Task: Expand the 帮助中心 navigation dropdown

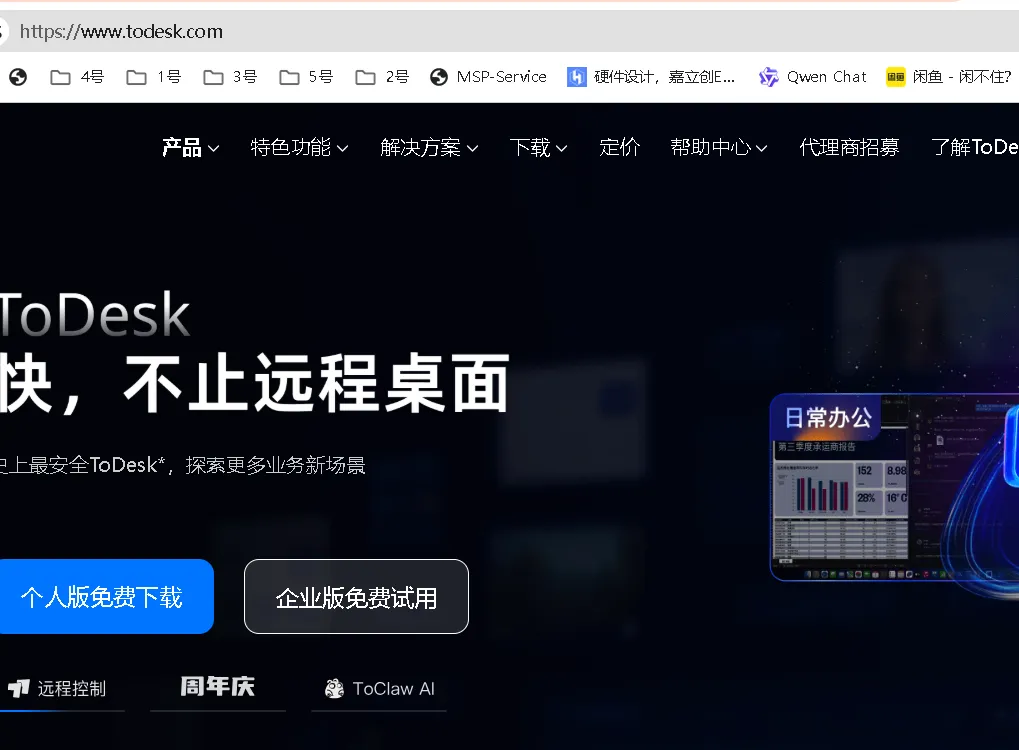Action: click(719, 148)
